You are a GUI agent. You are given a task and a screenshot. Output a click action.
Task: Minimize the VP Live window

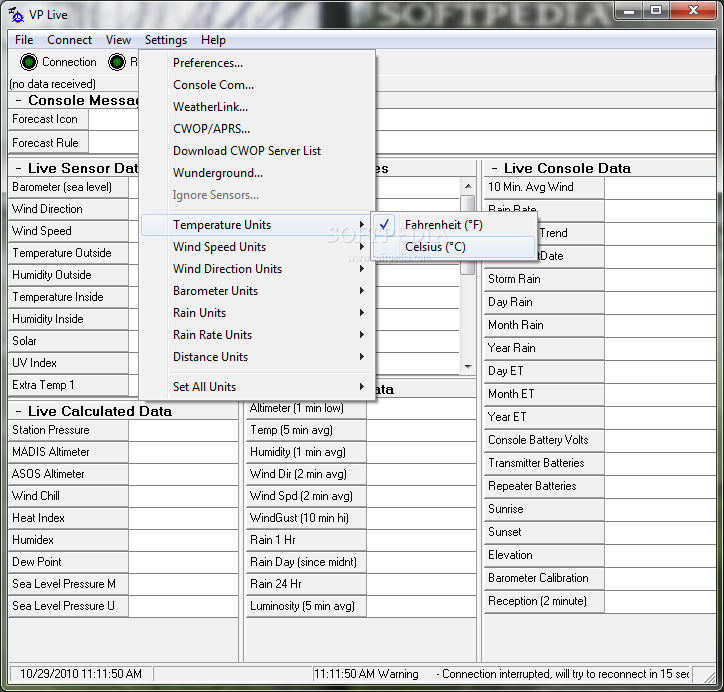(629, 11)
